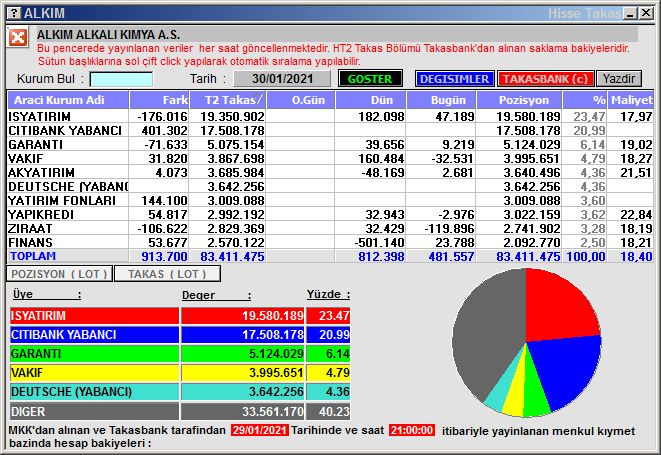Switch to POZISYON ( LOT ) tab

click(x=59, y=274)
